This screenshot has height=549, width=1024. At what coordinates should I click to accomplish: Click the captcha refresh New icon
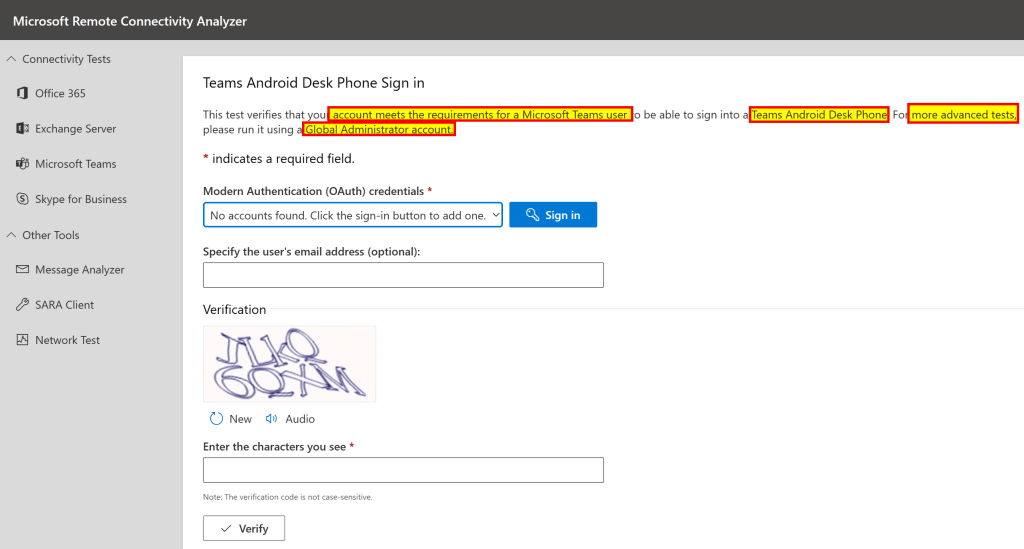(x=216, y=419)
